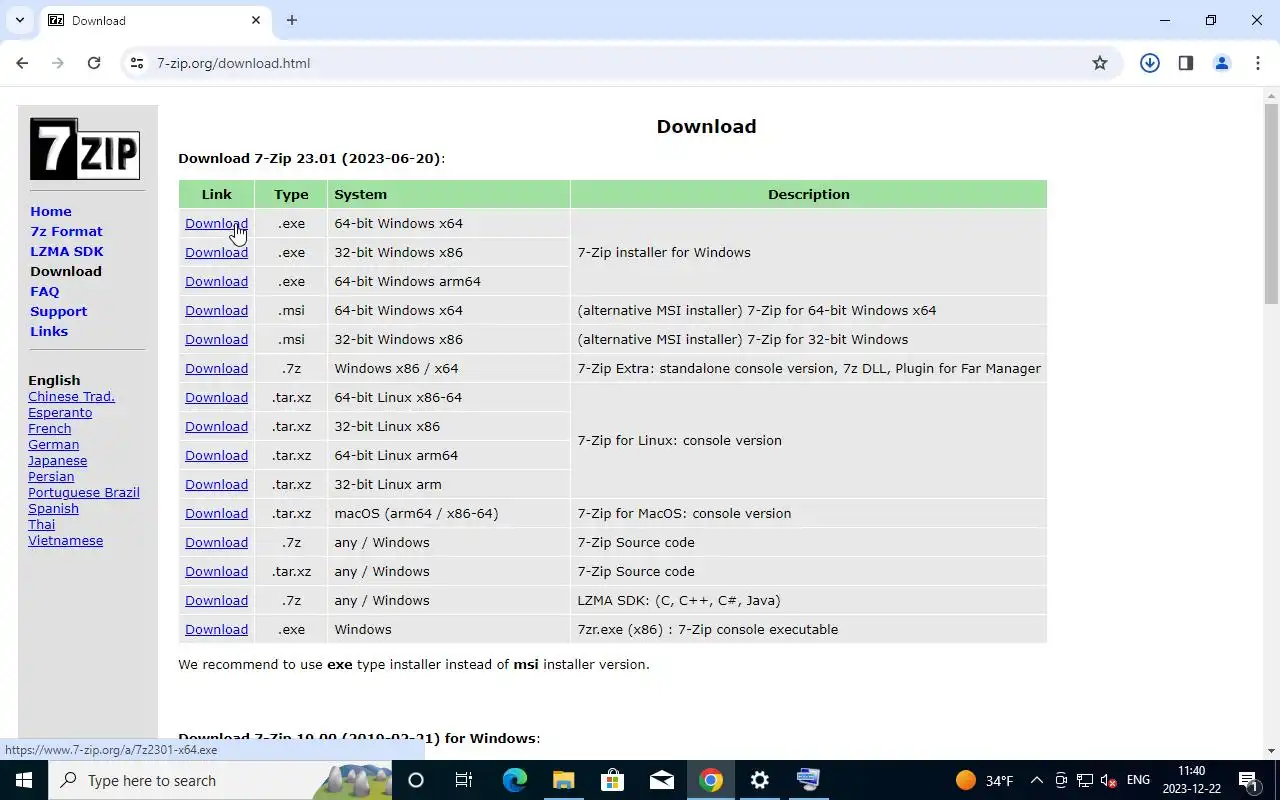The image size is (1280, 800).
Task: Focus the taskbar search box
Action: tap(220, 780)
